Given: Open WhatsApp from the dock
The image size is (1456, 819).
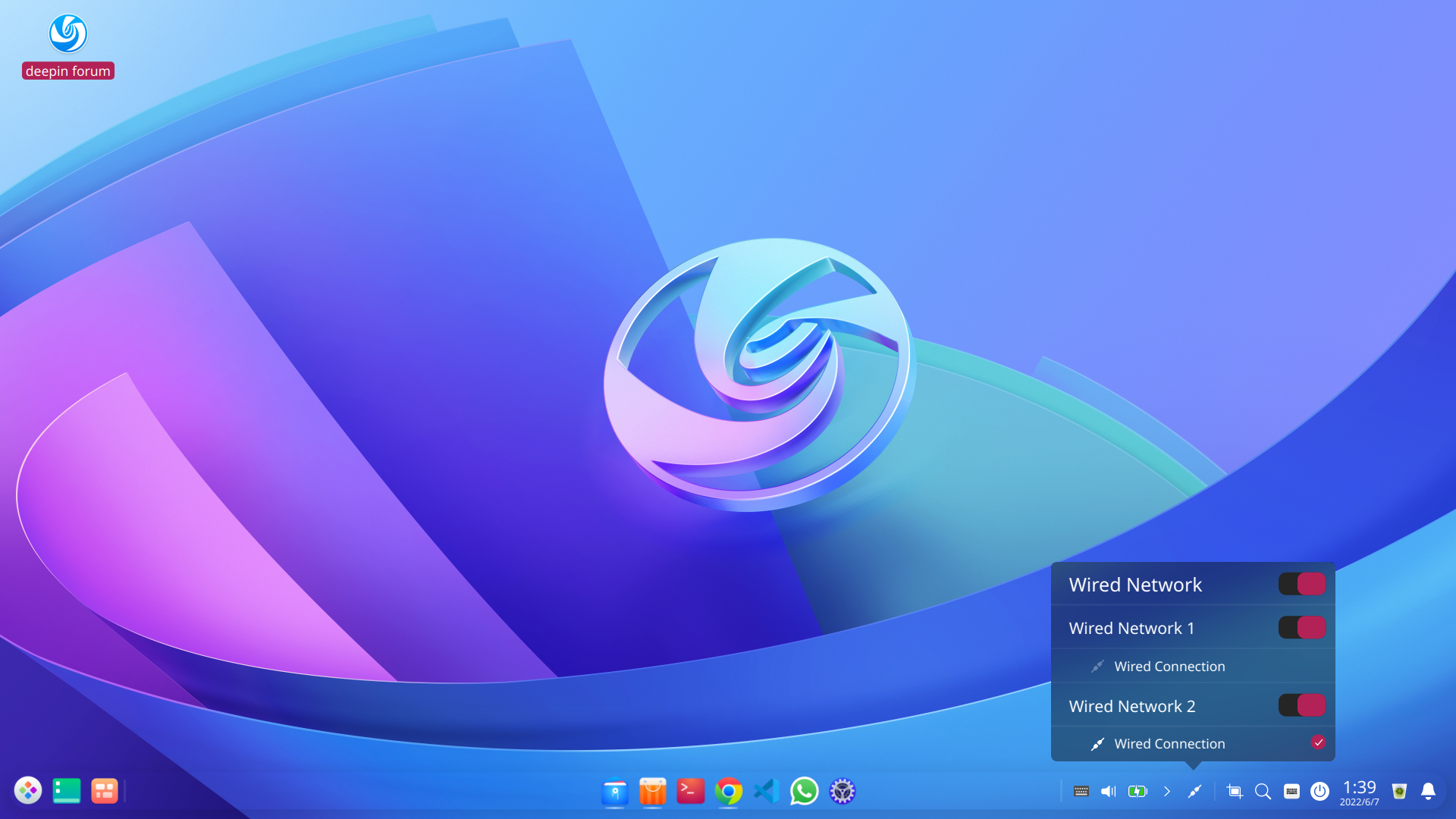Looking at the screenshot, I should point(805,792).
